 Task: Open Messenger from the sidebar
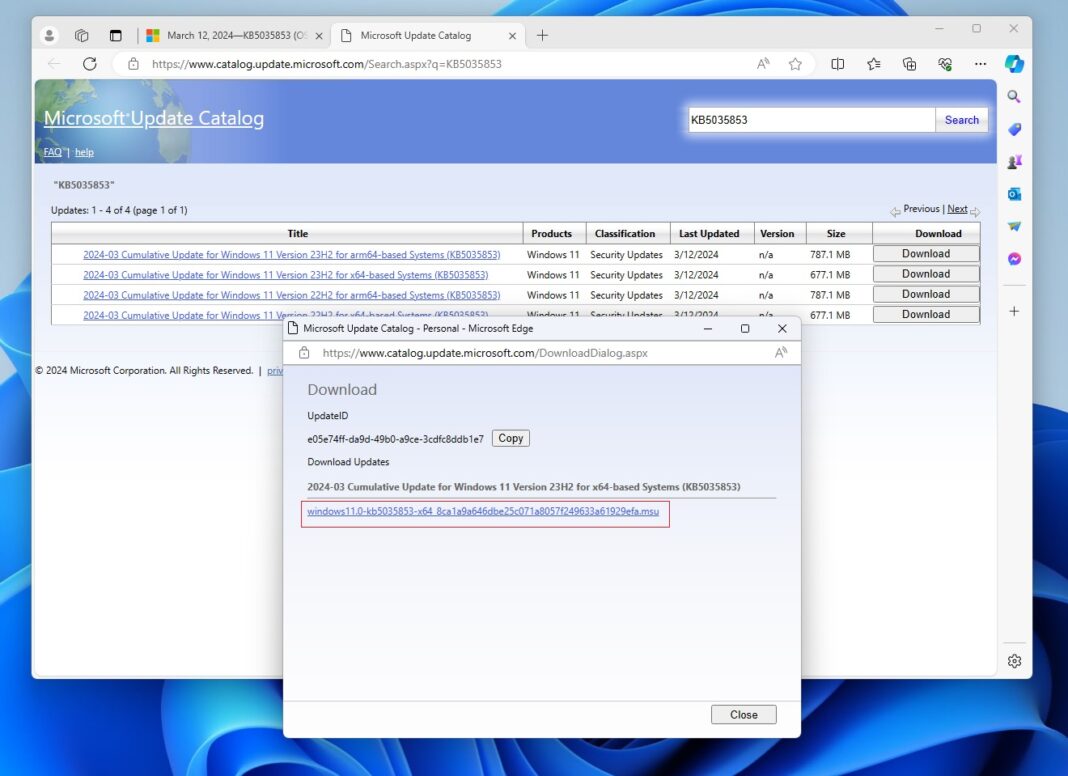[1014, 257]
